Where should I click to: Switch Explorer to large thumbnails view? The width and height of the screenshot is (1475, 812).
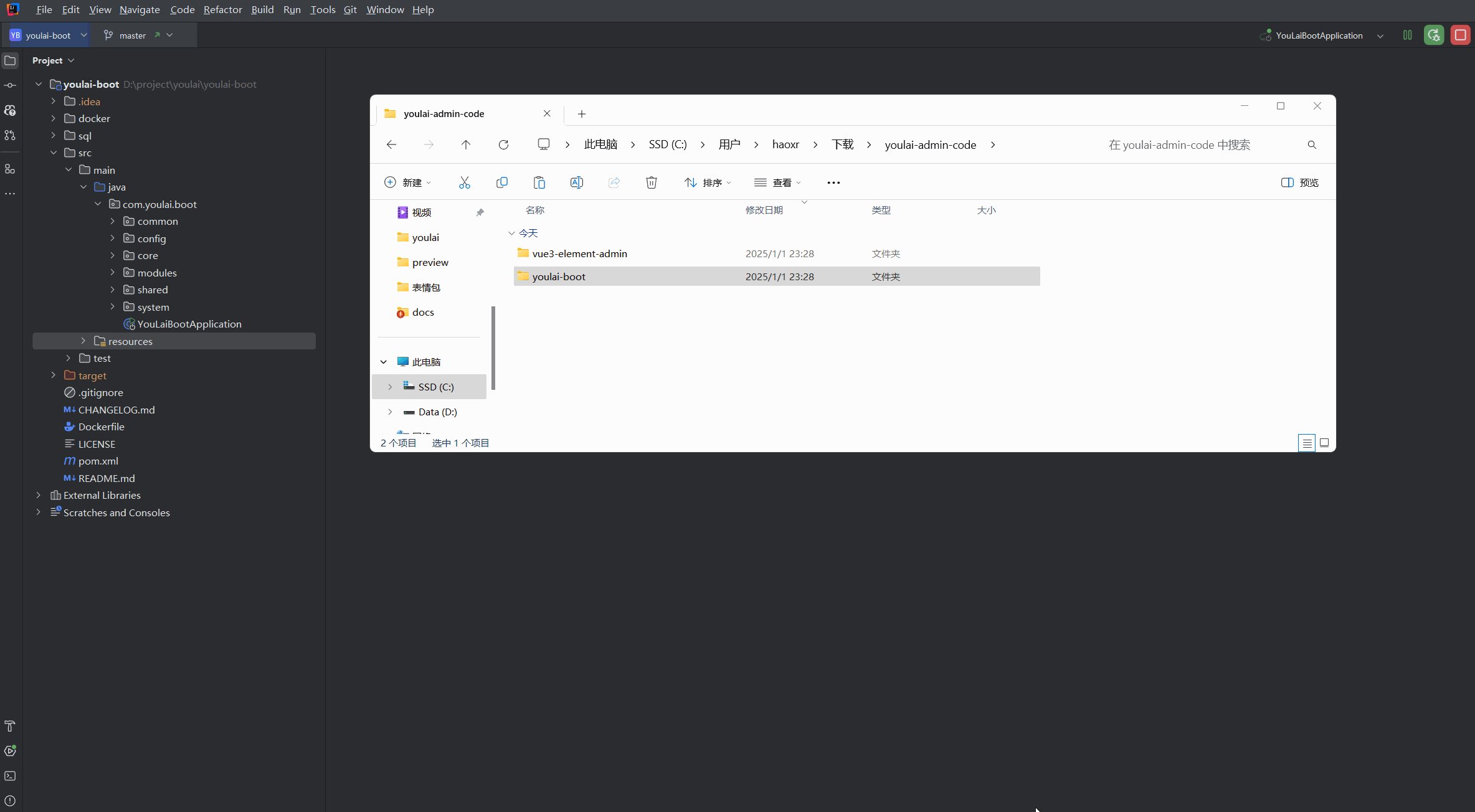1324,443
